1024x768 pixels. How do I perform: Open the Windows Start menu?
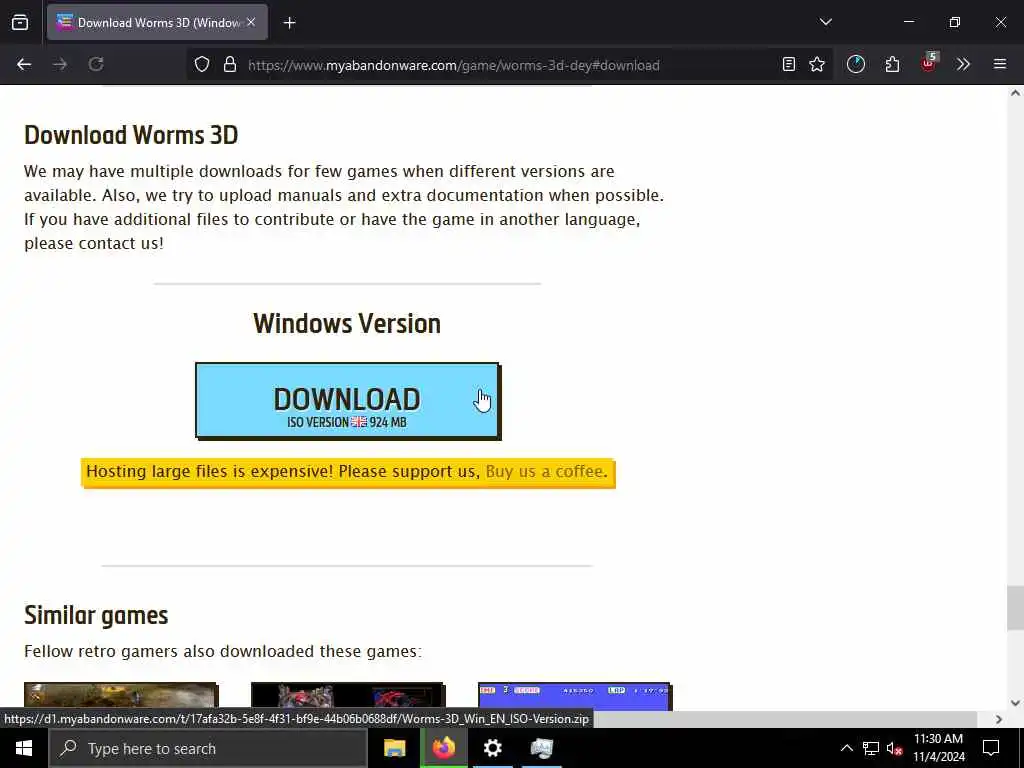[24, 748]
